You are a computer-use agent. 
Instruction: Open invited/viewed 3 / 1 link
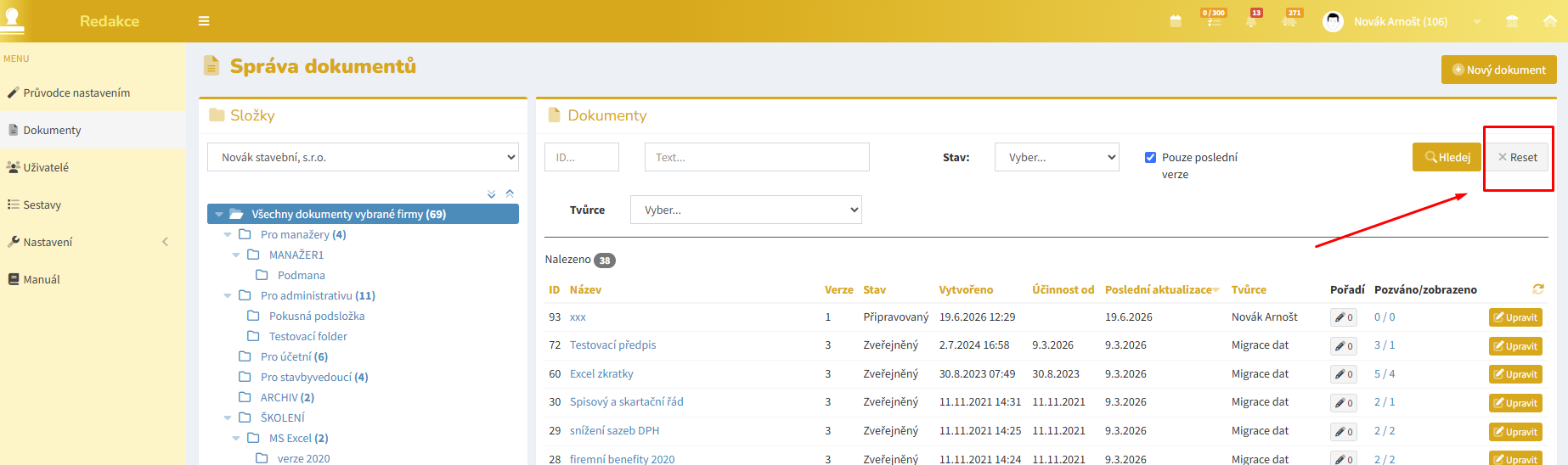coord(1385,345)
